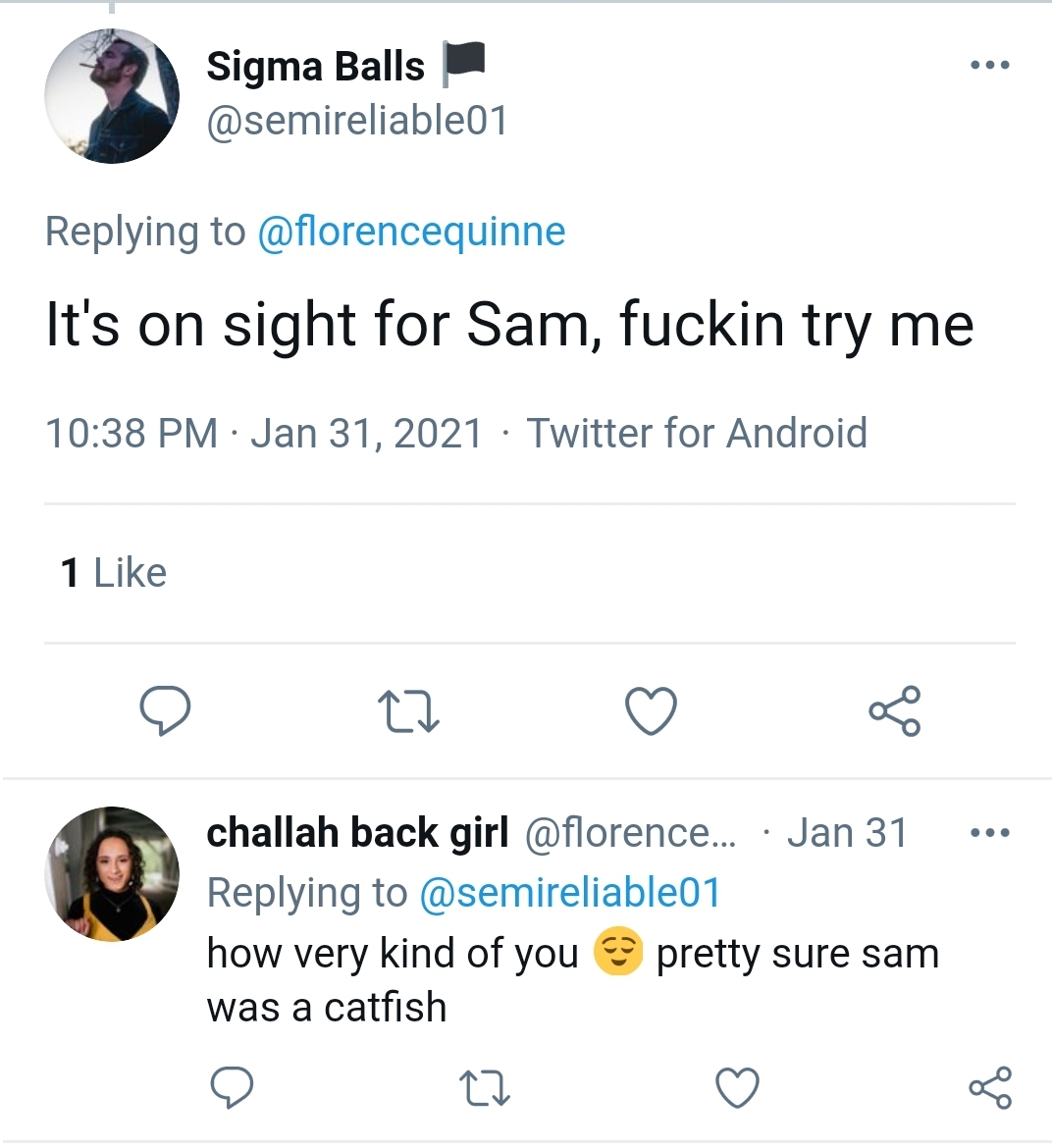Open Twitter for Android source label
This screenshot has height=1148, width=1052.
click(697, 433)
